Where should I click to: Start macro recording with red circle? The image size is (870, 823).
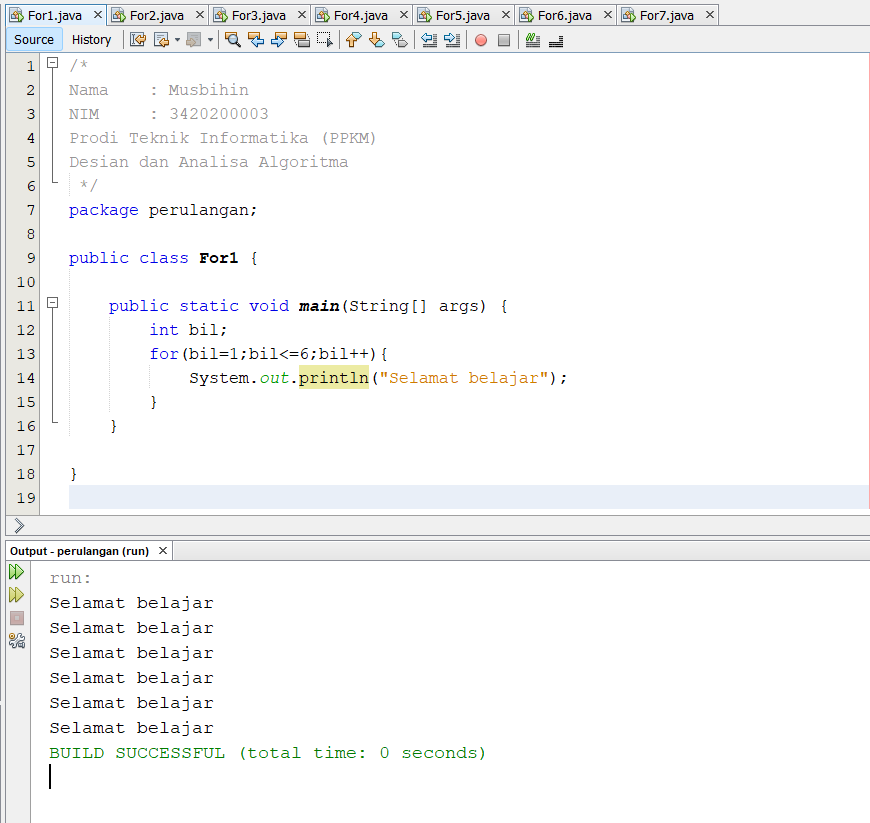[x=481, y=40]
